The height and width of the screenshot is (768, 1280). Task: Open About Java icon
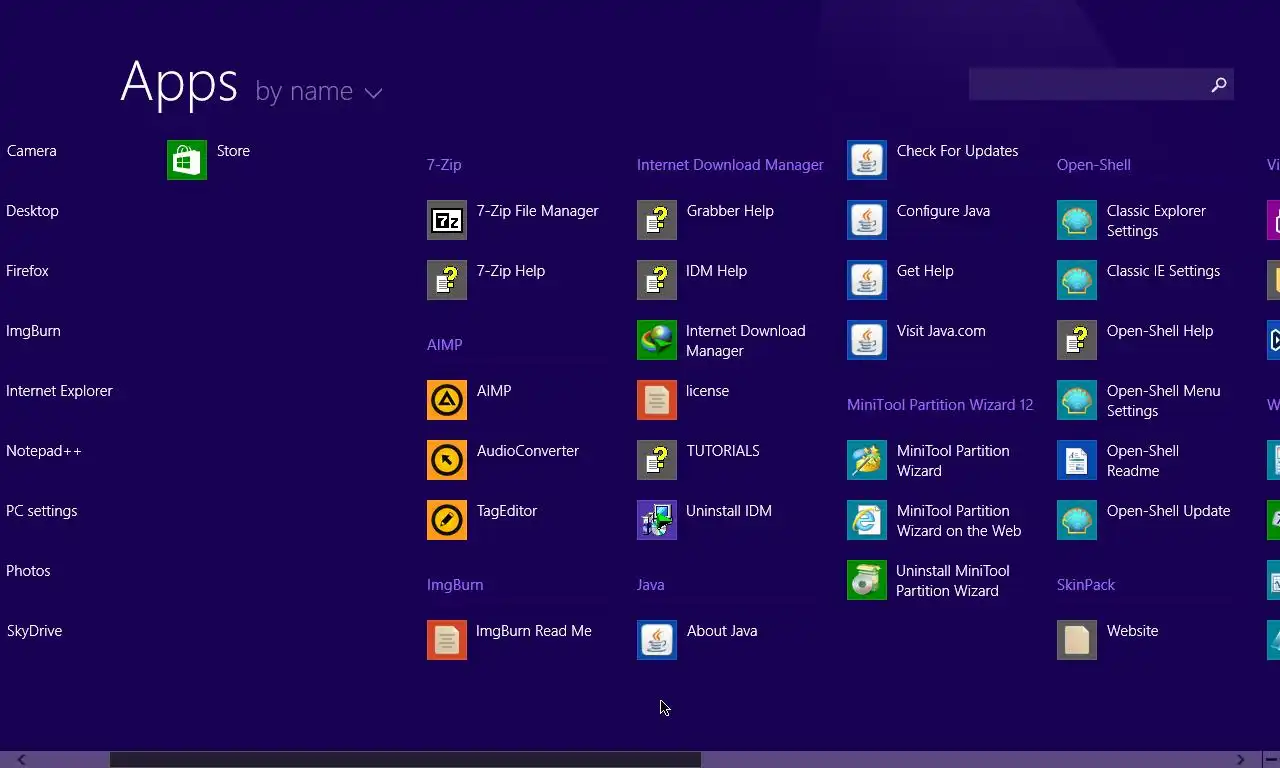657,640
